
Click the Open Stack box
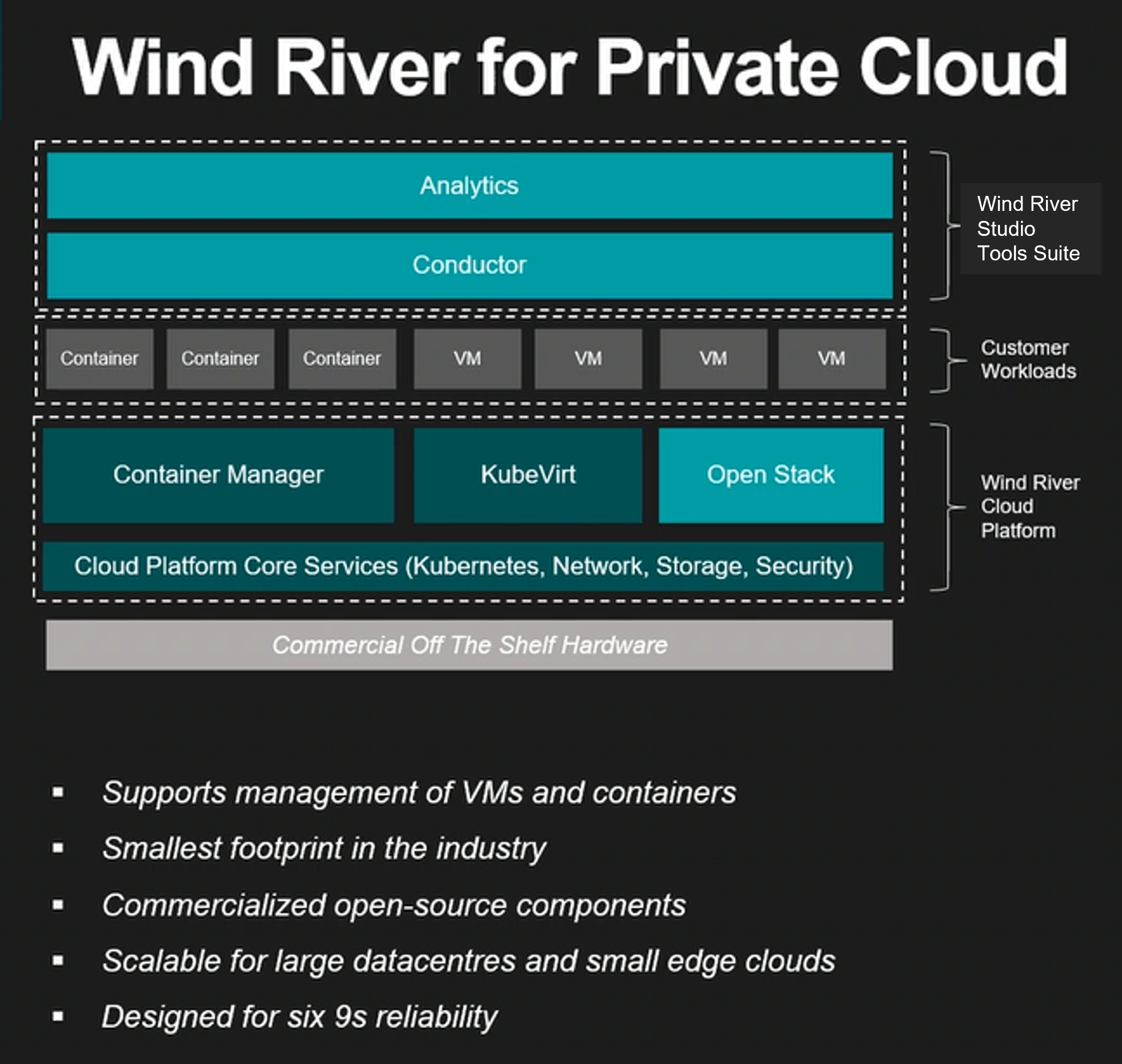[x=770, y=475]
